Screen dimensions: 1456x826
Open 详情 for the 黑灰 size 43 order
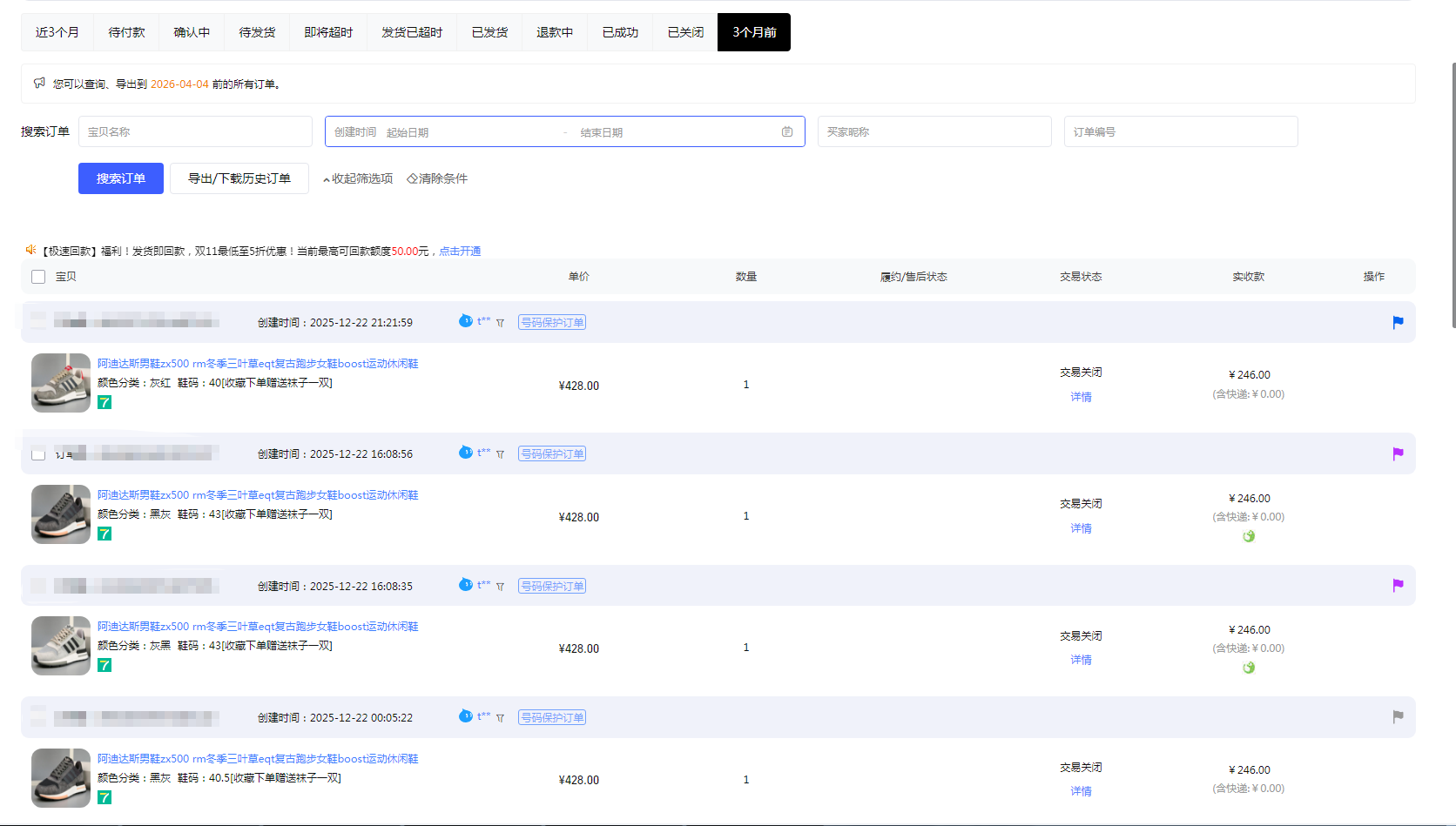point(1081,528)
